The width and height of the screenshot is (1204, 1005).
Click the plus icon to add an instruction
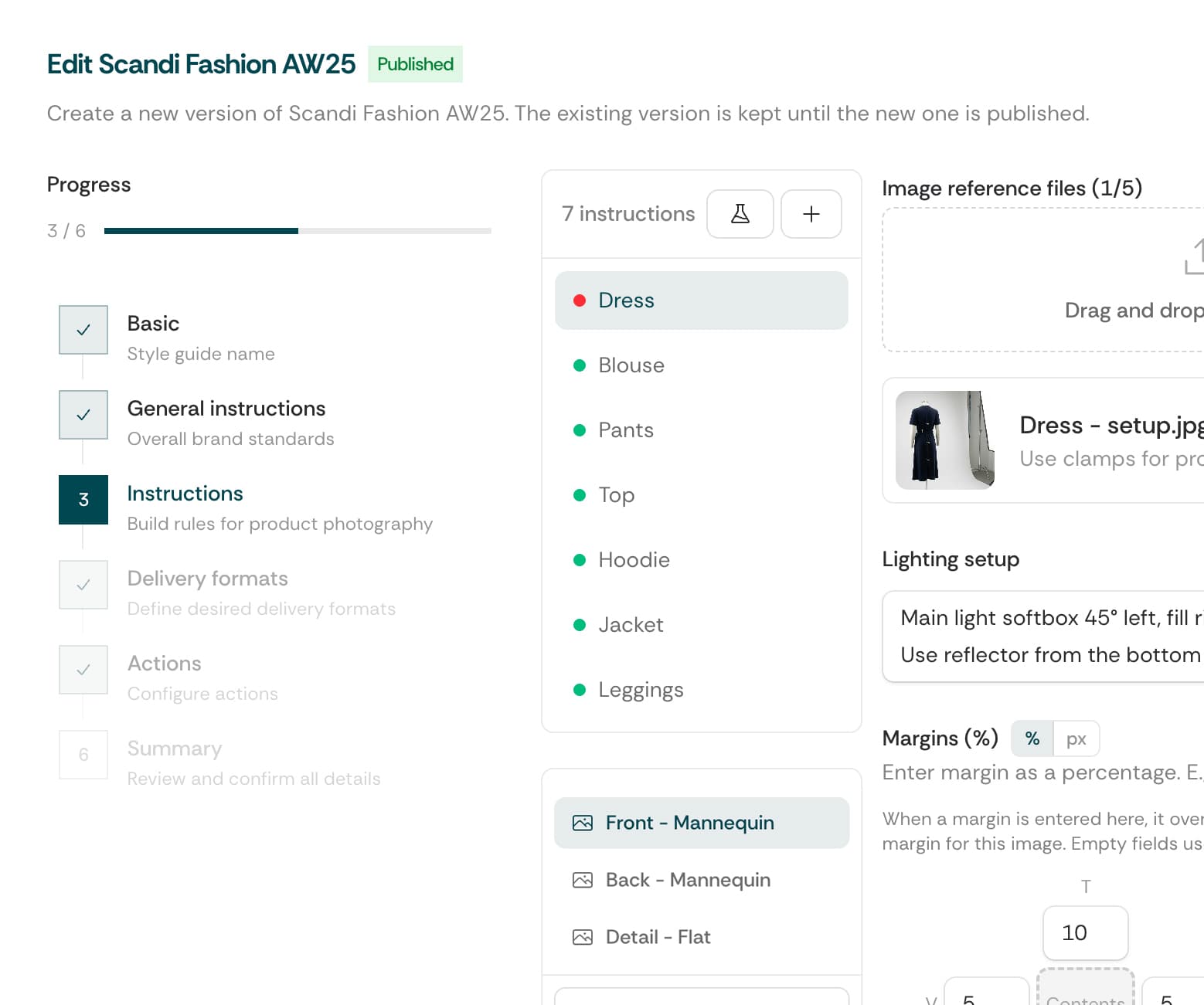pos(811,214)
